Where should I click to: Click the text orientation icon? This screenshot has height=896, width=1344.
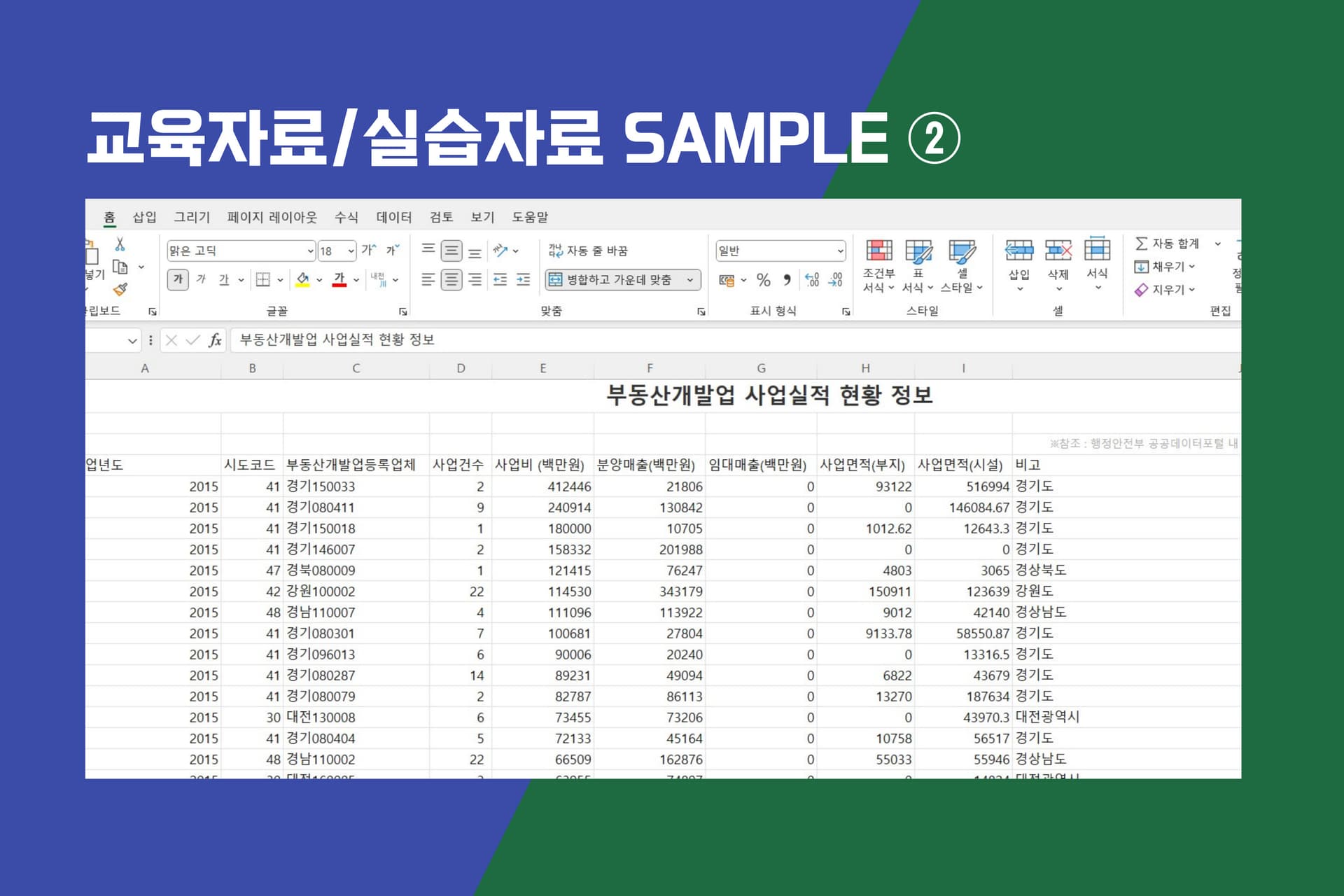pos(500,250)
